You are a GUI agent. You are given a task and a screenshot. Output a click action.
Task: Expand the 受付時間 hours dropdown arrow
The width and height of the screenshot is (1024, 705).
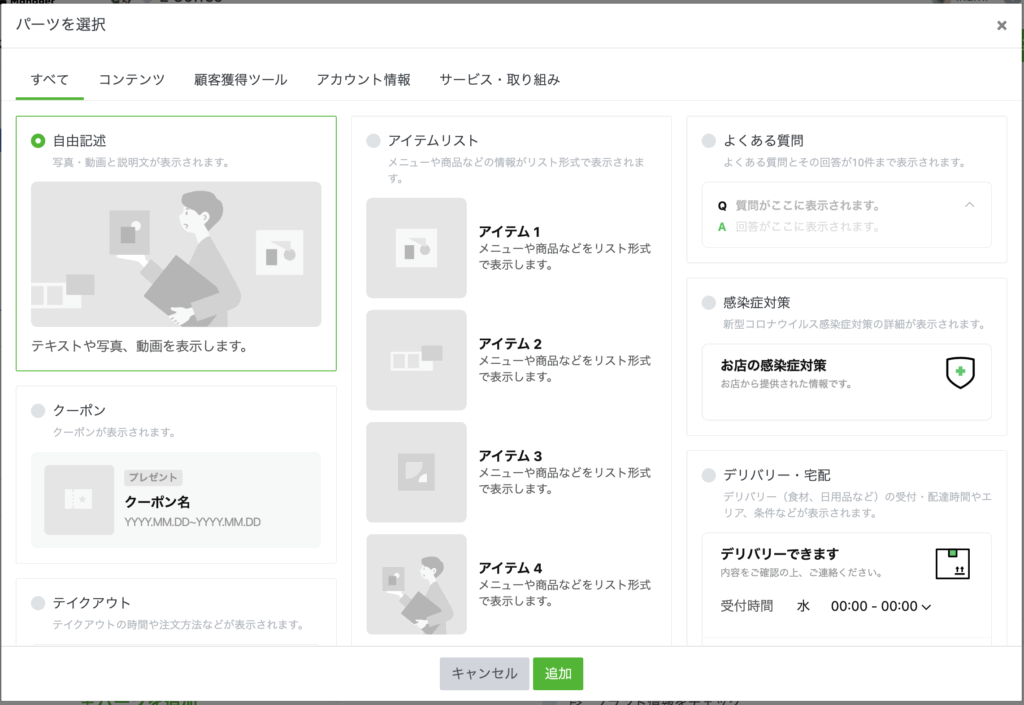point(926,607)
